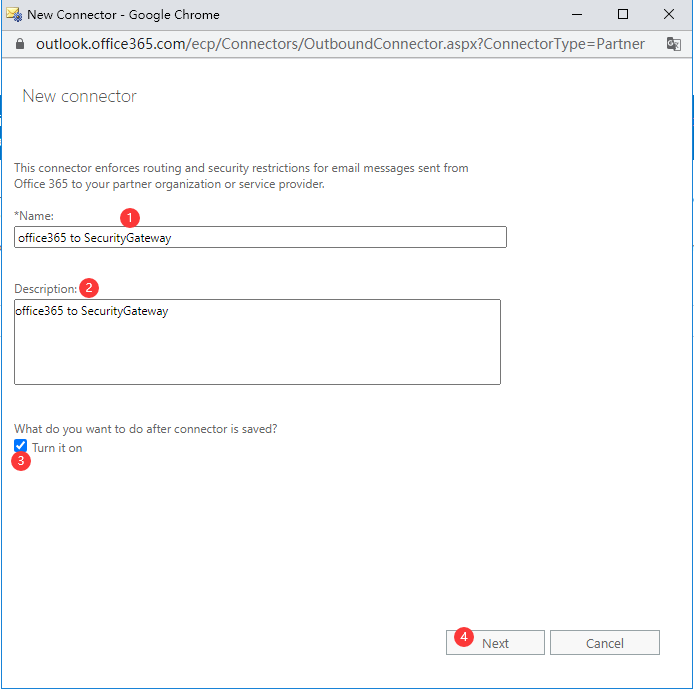Click the "Turn it on" checkbox label

click(x=57, y=448)
